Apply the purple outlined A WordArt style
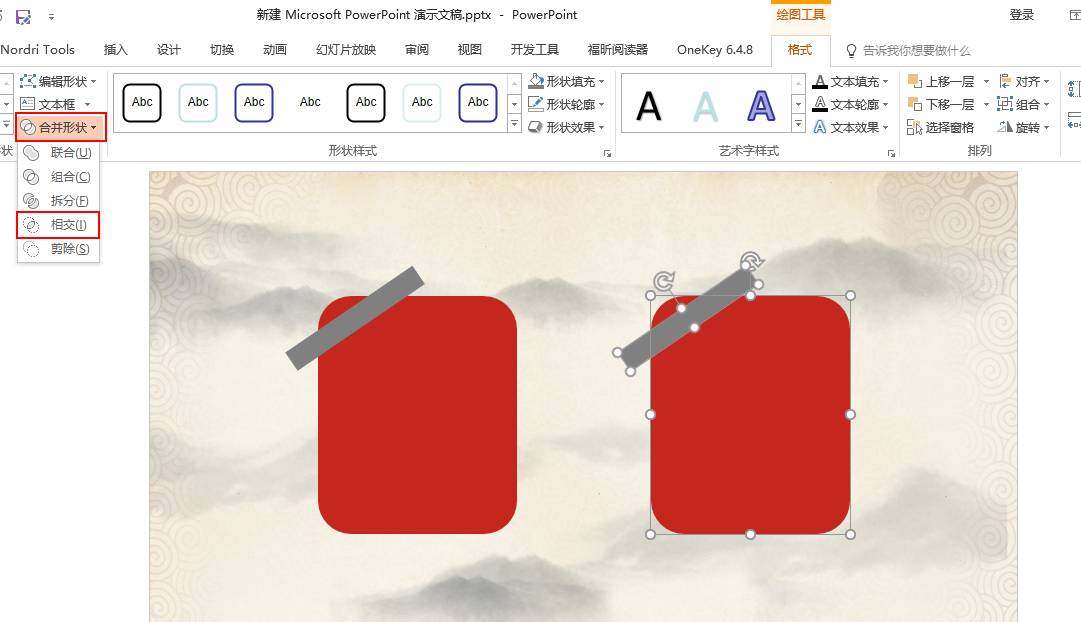 (761, 106)
